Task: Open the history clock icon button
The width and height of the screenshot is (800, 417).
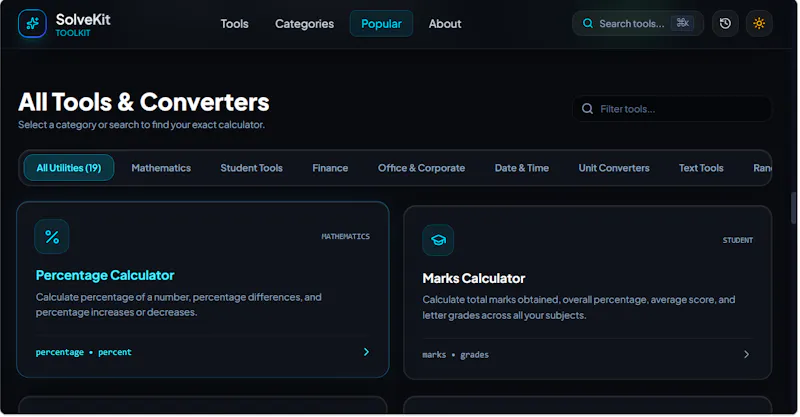Action: click(725, 23)
